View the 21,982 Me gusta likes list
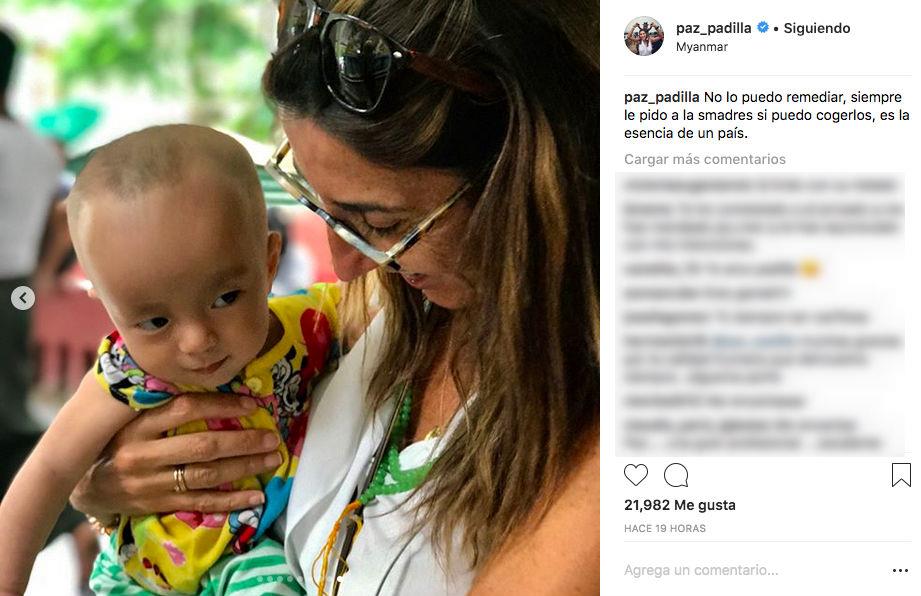This screenshot has height=596, width=921. (x=680, y=505)
